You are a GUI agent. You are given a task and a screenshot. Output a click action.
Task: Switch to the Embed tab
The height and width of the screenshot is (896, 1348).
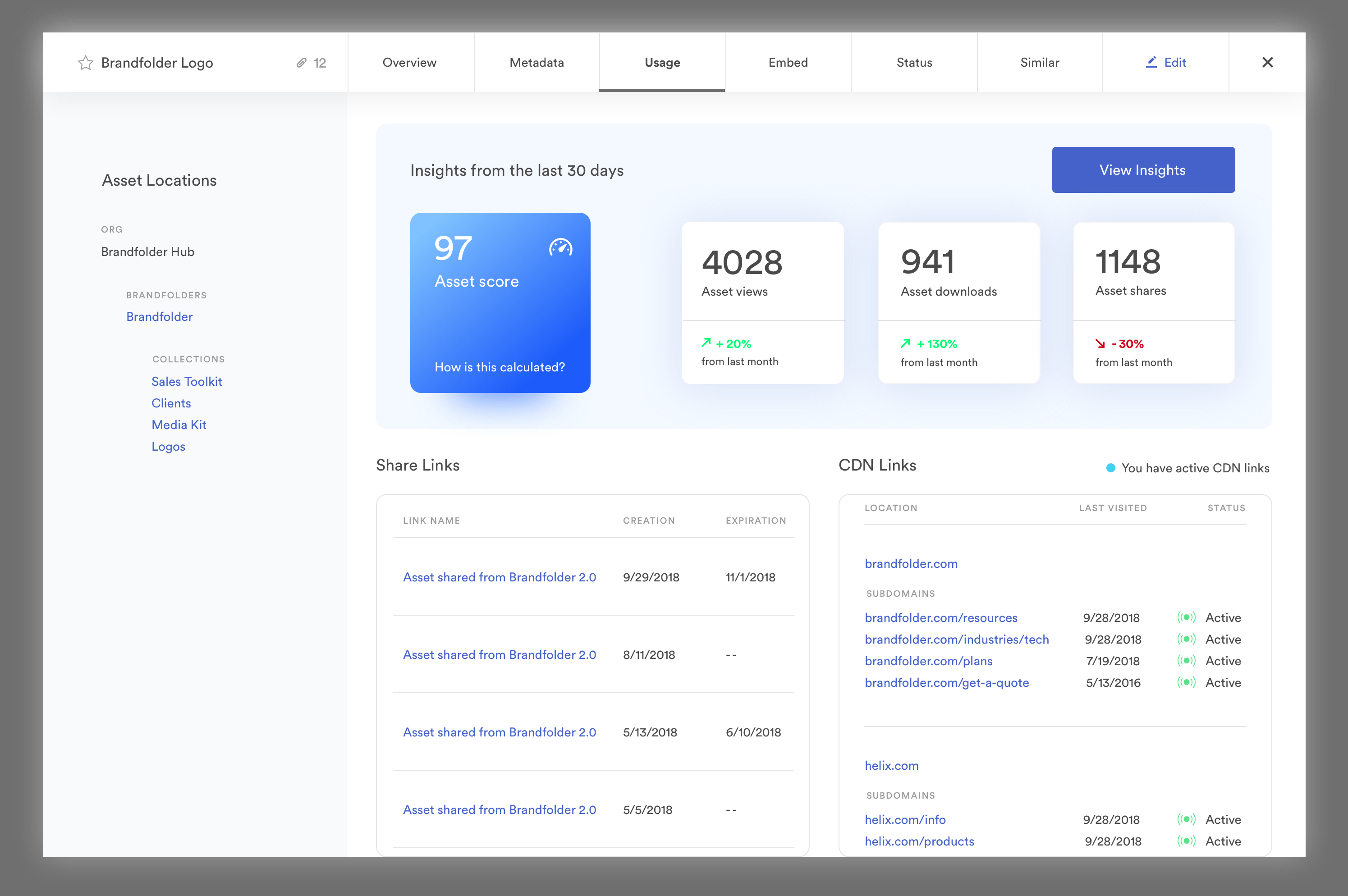(x=788, y=62)
